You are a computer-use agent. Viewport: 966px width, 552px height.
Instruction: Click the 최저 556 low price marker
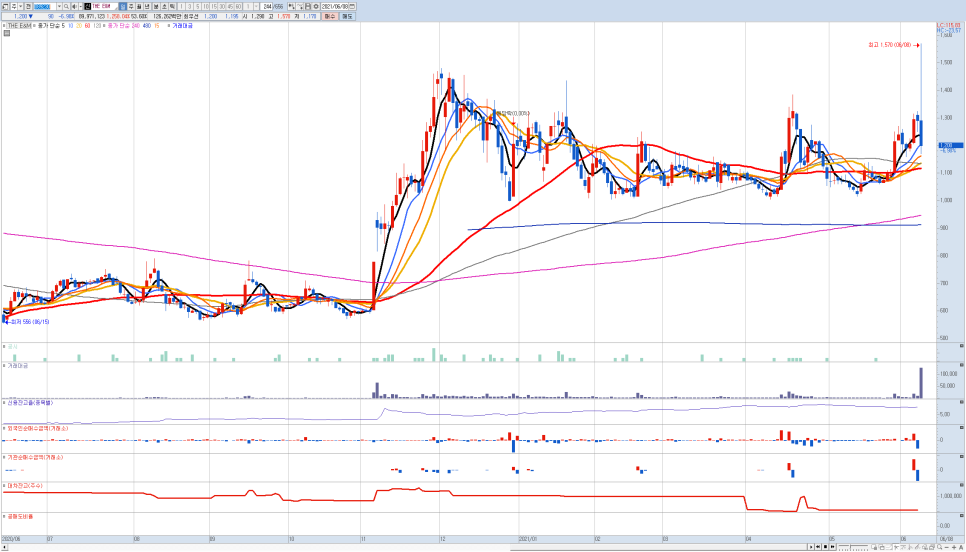click(28, 322)
